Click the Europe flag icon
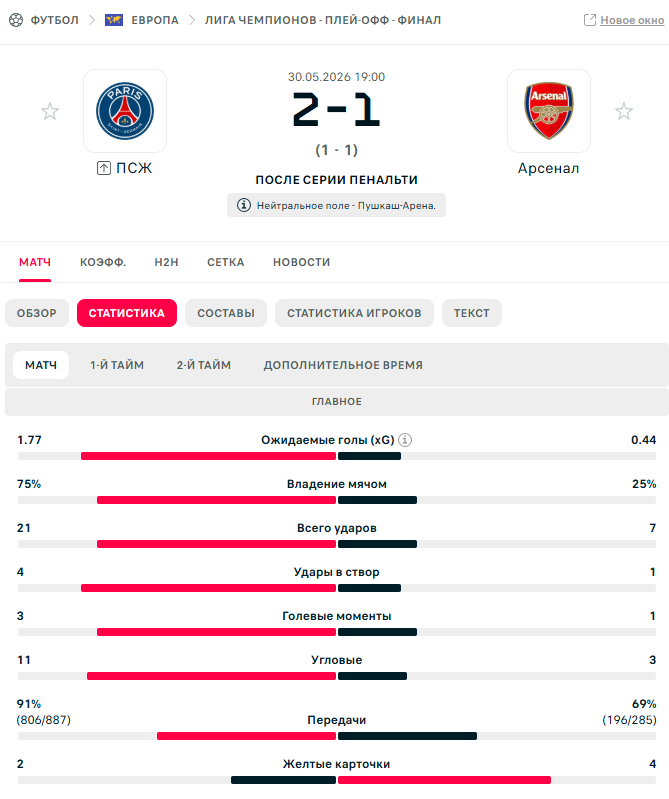Viewport: 669px width, 799px height. (114, 20)
